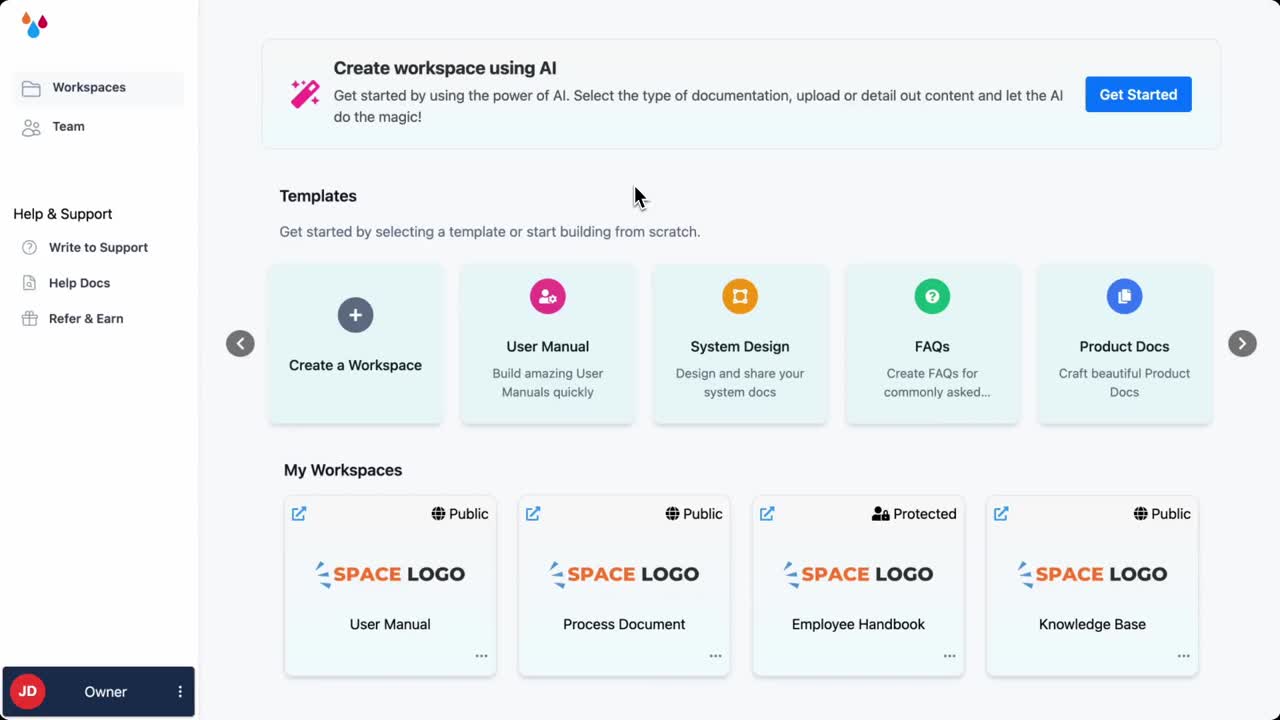Switch to the Team section

coord(68,126)
